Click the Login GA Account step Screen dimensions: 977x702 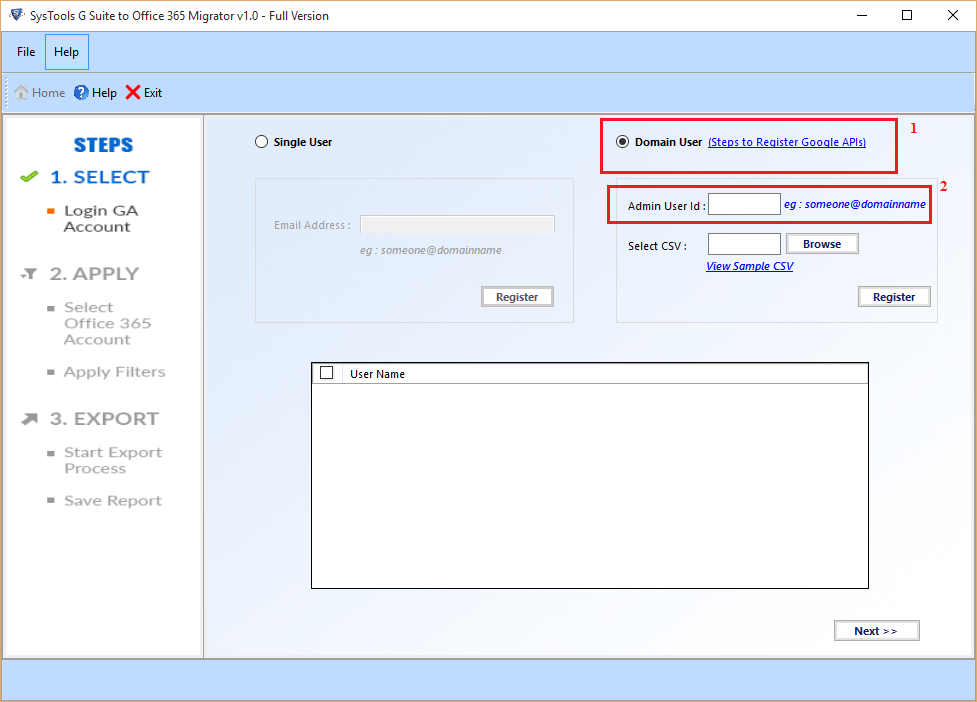coord(101,219)
